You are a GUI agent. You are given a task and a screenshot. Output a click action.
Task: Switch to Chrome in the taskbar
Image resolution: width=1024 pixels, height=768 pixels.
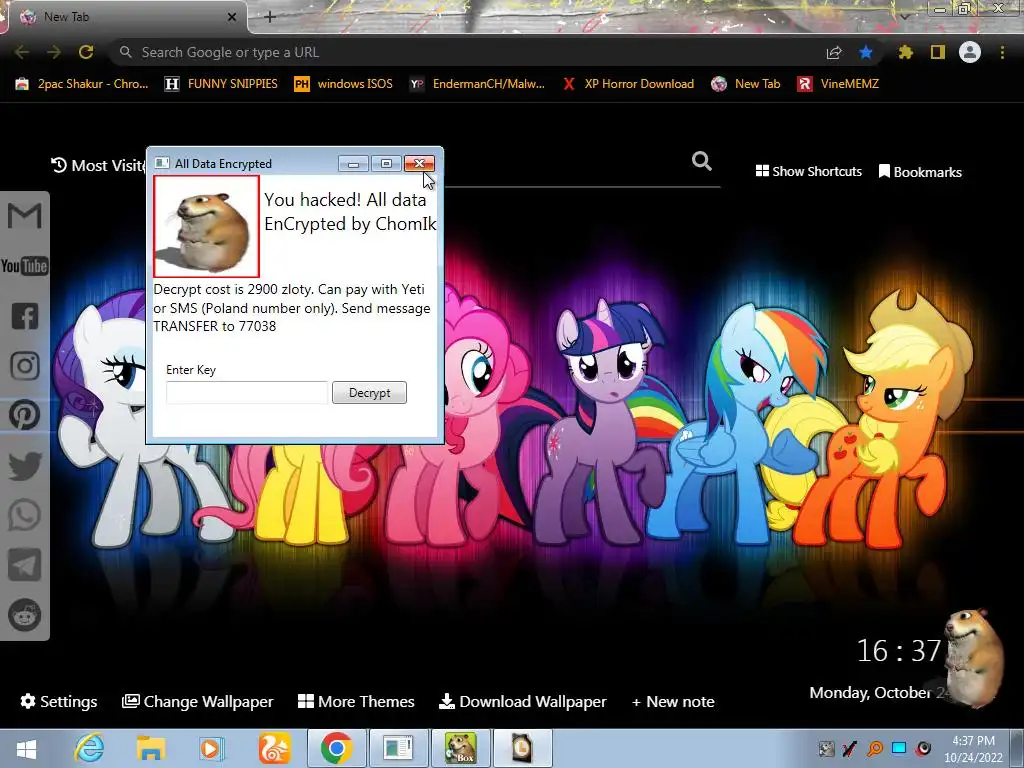336,748
